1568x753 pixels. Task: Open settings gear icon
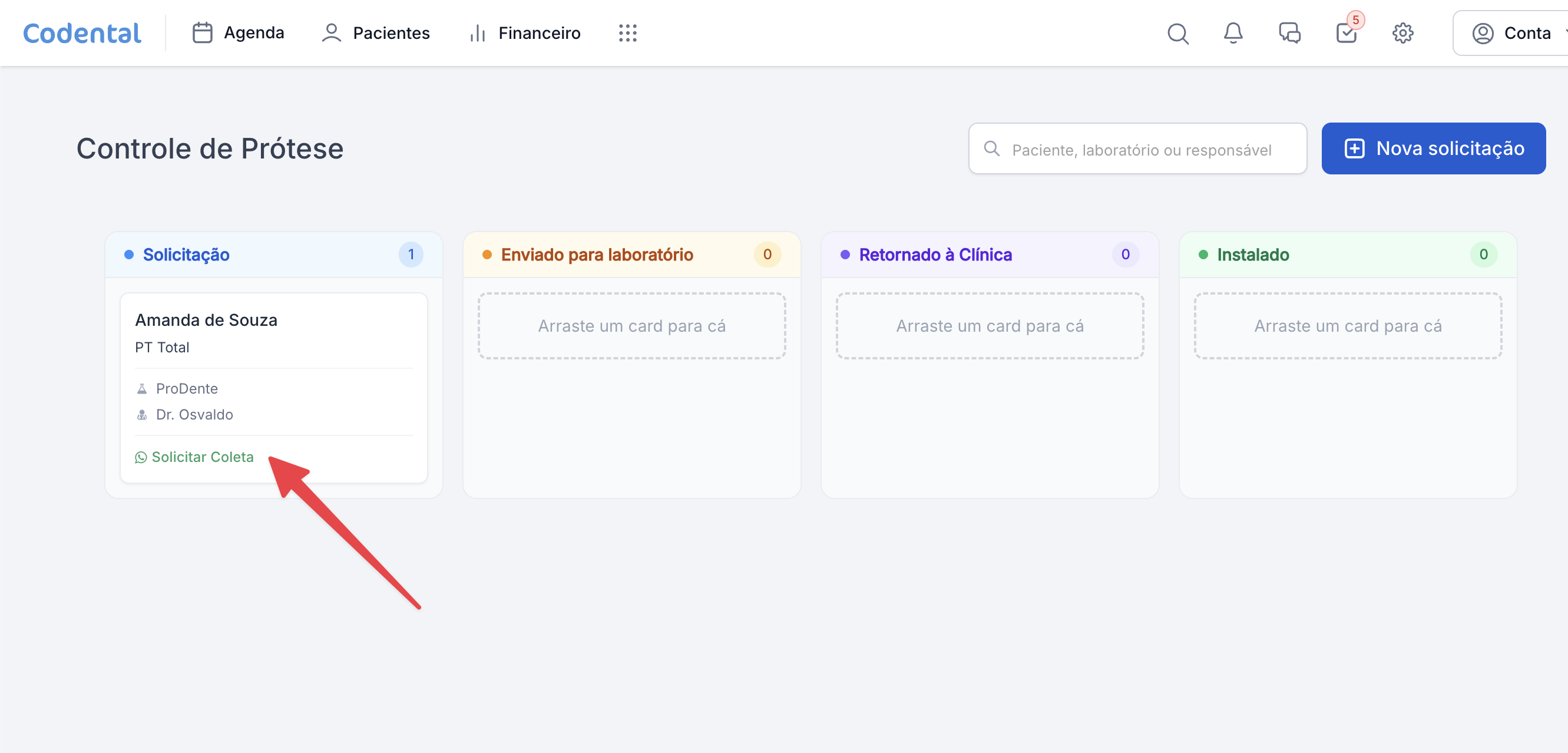(1402, 33)
